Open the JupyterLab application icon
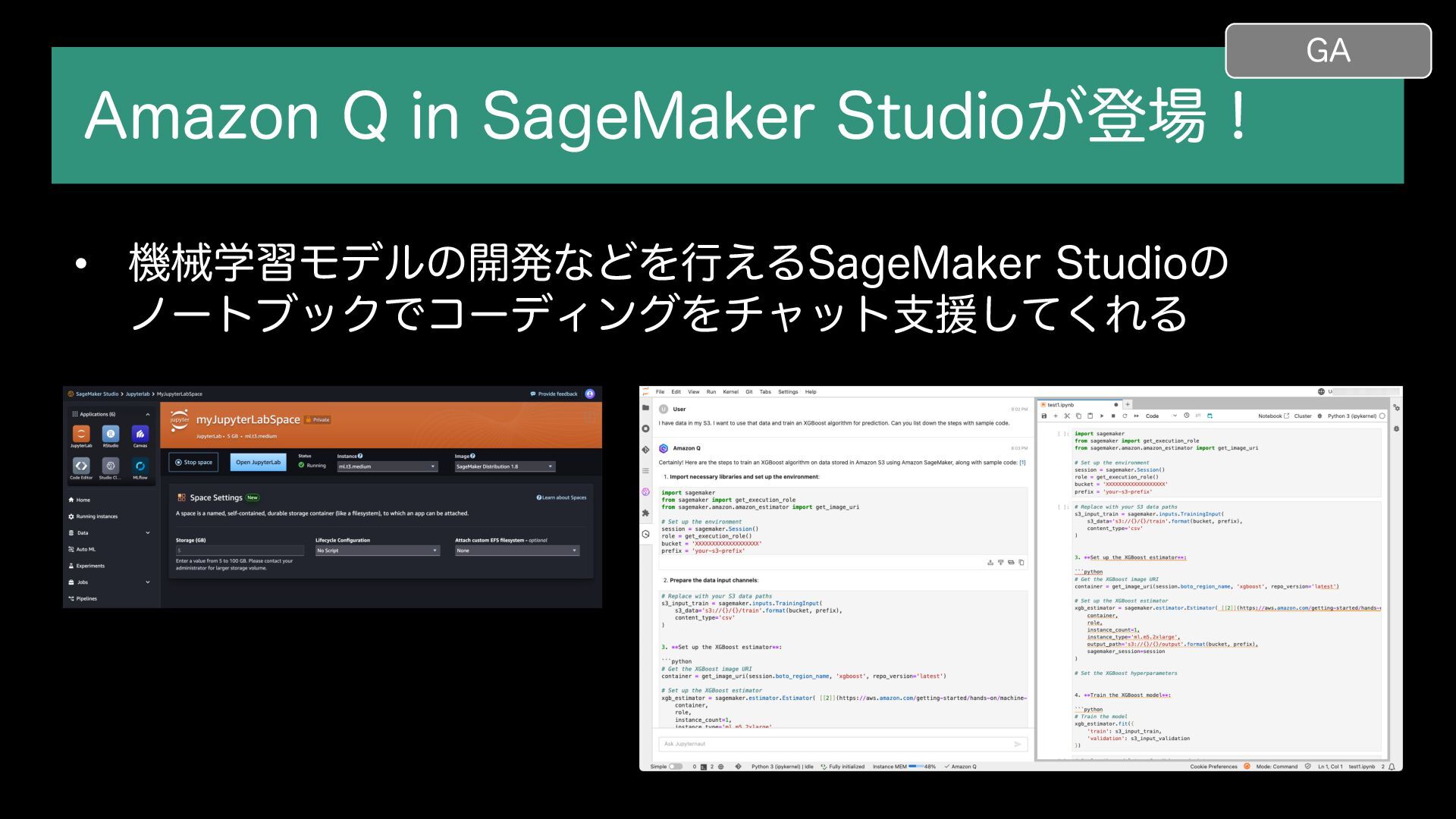The image size is (1456, 819). [x=81, y=434]
